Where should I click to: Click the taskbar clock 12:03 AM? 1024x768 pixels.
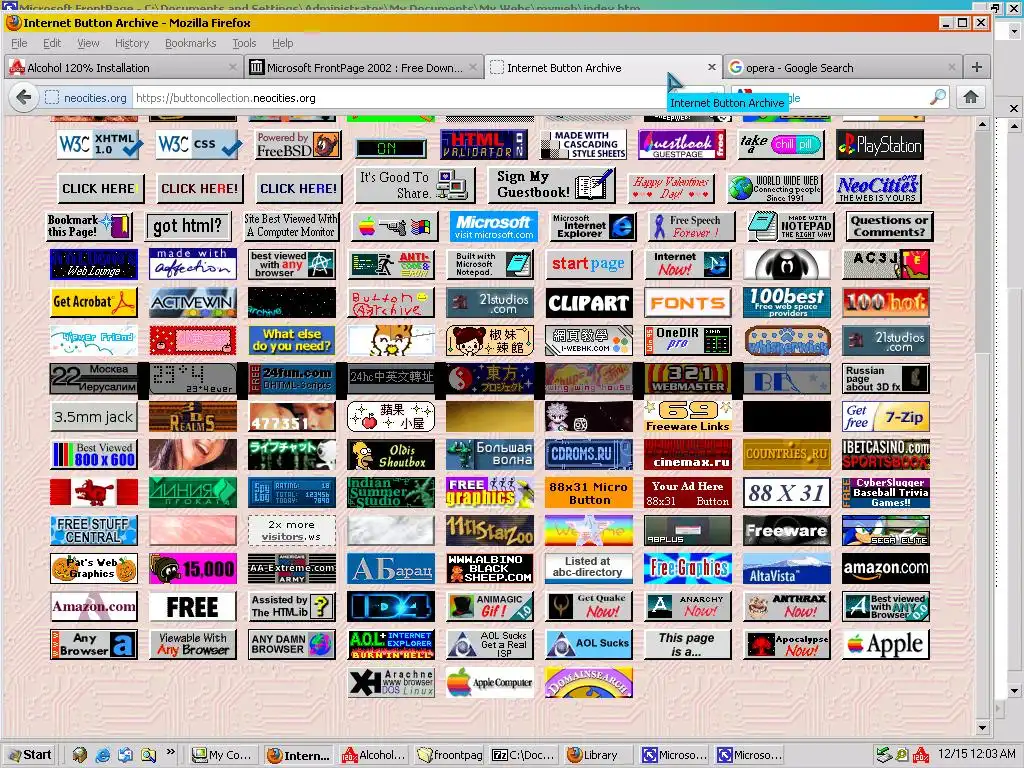[x=977, y=754]
